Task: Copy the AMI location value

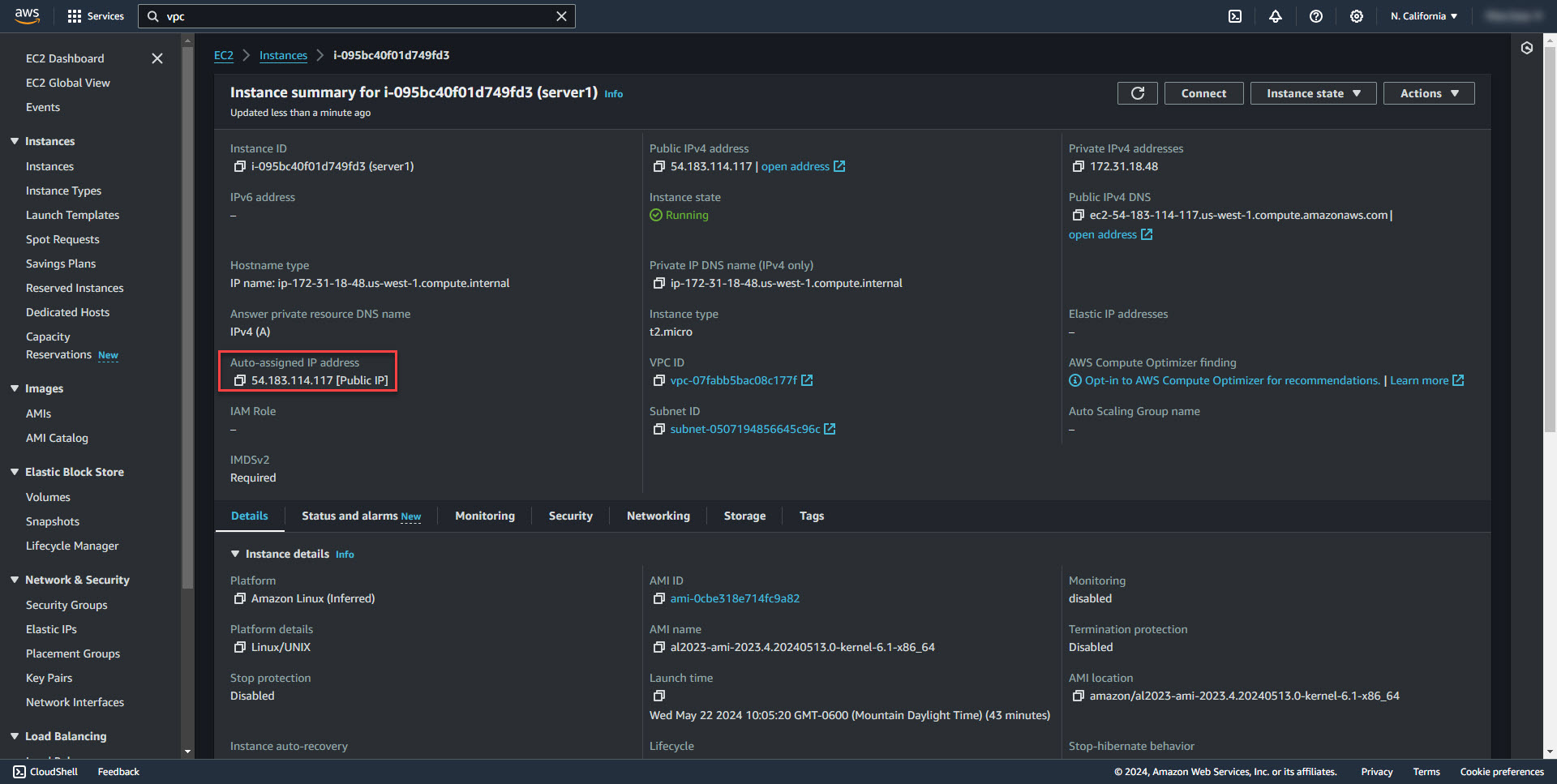Action: [1078, 696]
